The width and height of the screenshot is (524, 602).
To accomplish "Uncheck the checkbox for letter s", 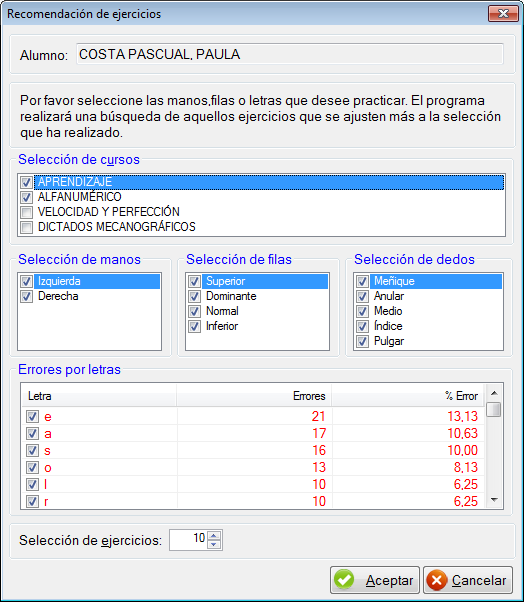I will pyautogui.click(x=32, y=450).
